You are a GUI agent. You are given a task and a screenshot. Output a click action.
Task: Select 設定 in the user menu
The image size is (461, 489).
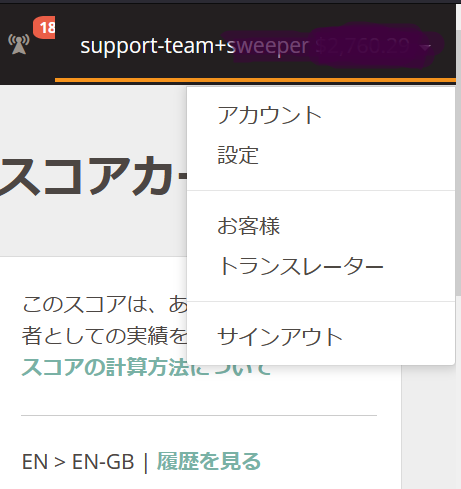pos(238,155)
